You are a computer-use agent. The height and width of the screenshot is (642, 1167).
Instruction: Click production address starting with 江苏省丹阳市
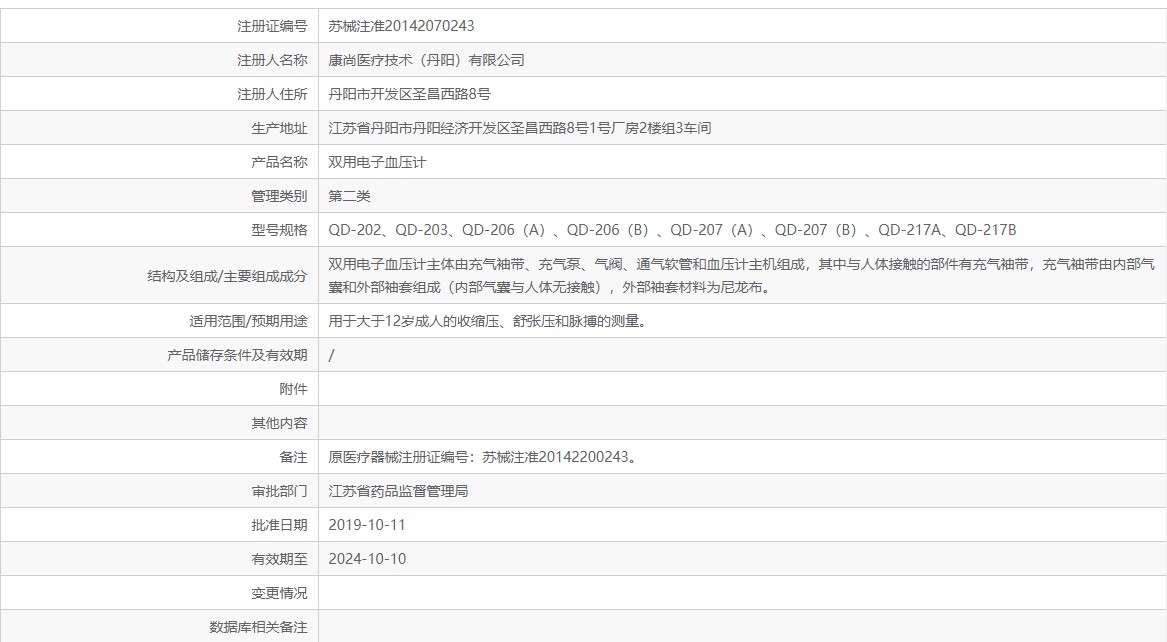(x=519, y=128)
